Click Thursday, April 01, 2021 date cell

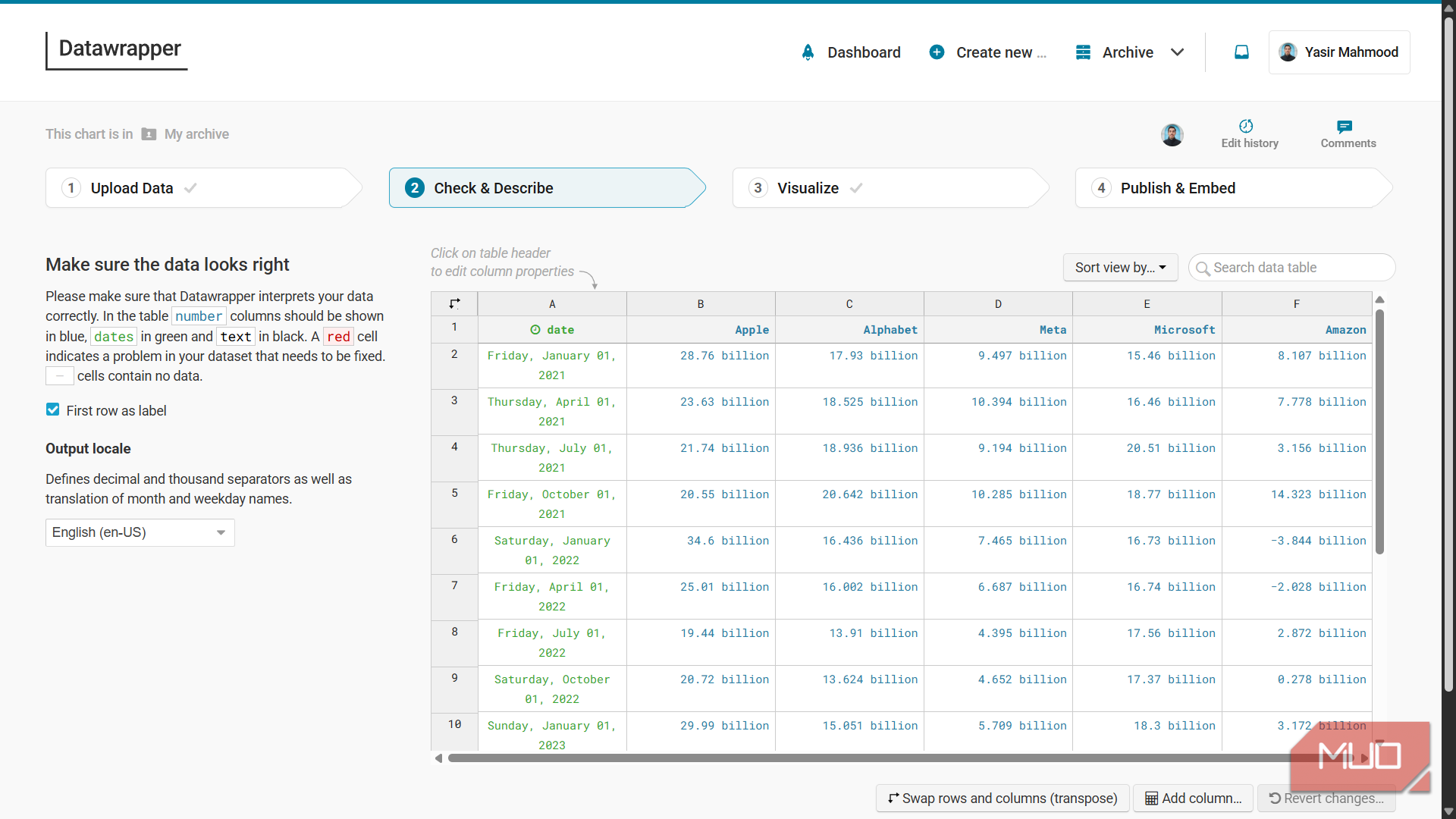[552, 412]
